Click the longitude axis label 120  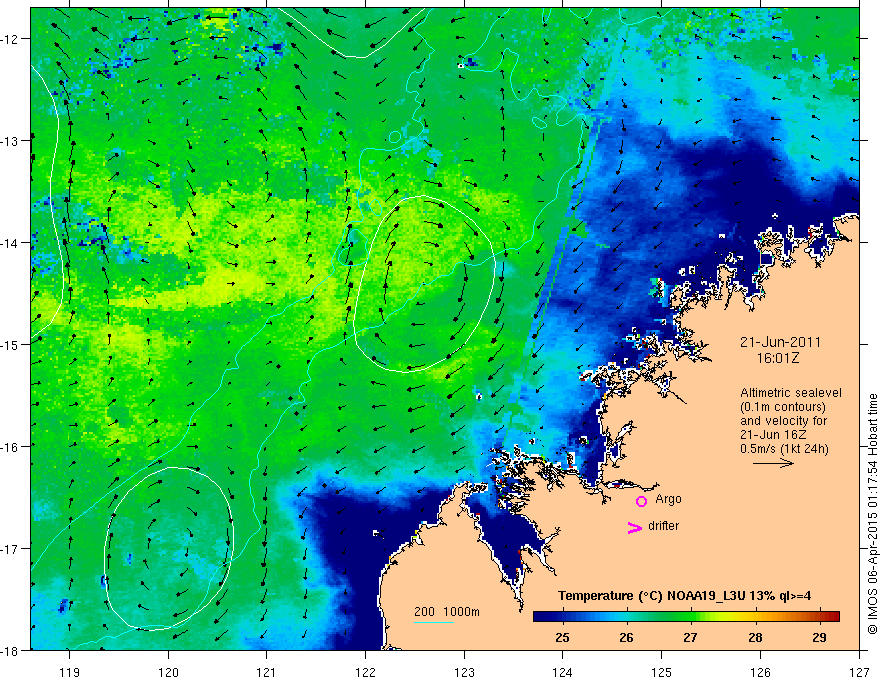click(x=168, y=672)
